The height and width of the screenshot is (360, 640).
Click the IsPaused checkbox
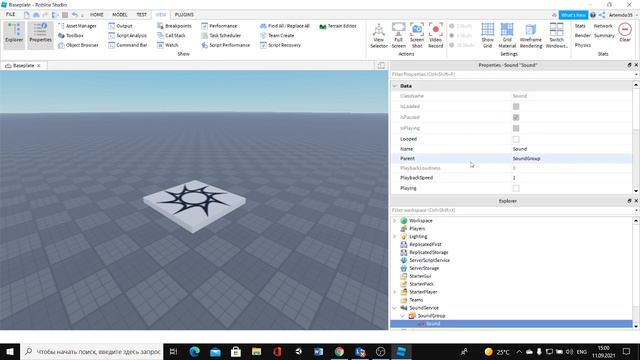[516, 117]
